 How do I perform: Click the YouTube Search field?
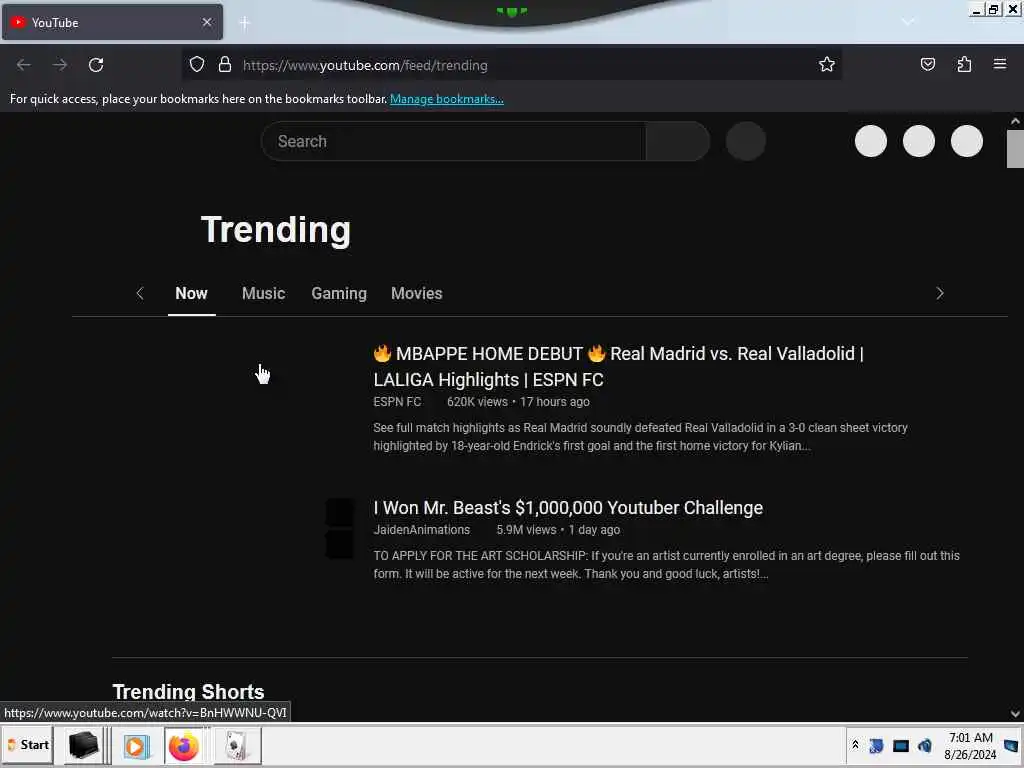tap(453, 141)
